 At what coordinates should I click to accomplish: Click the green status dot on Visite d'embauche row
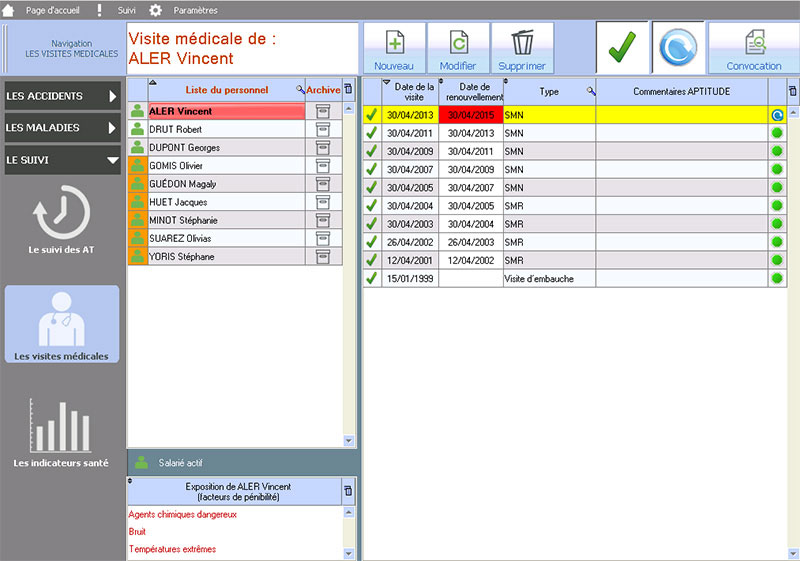point(777,278)
